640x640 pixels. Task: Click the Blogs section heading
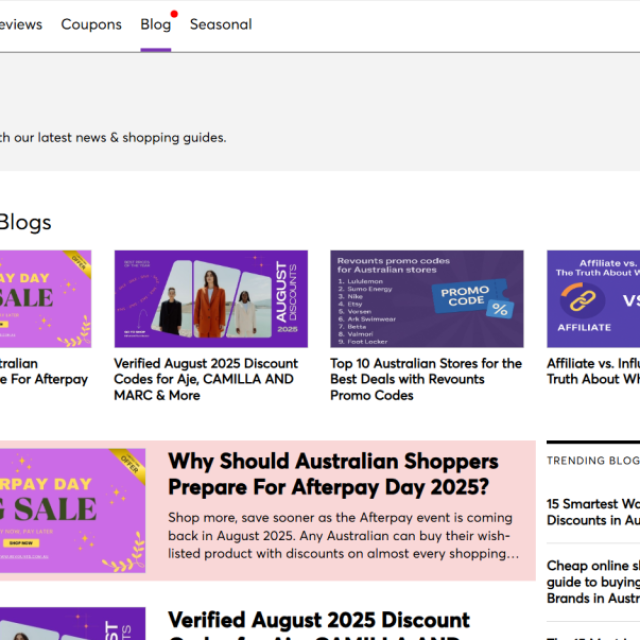point(25,222)
